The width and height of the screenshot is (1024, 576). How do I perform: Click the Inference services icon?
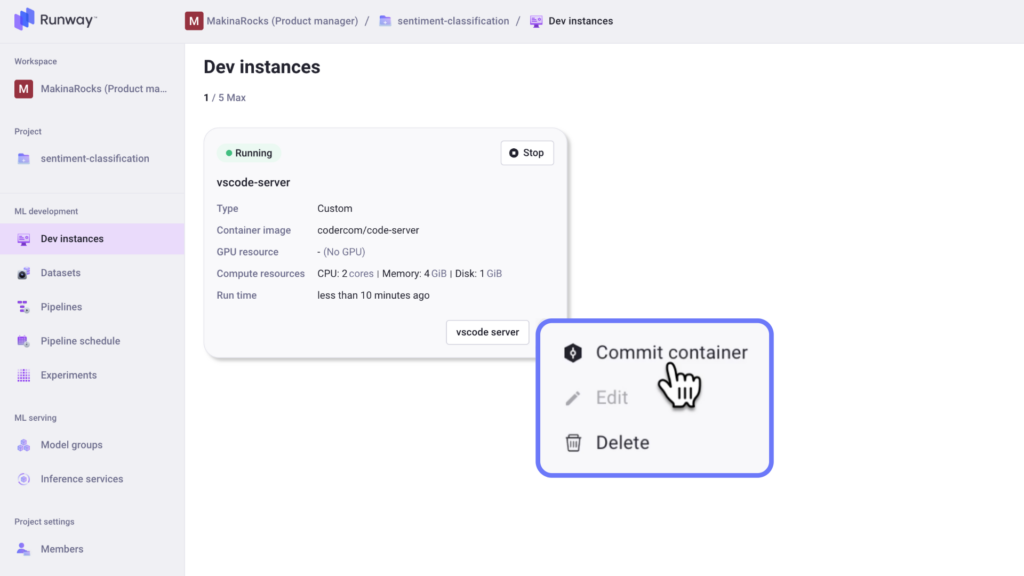pos(24,479)
